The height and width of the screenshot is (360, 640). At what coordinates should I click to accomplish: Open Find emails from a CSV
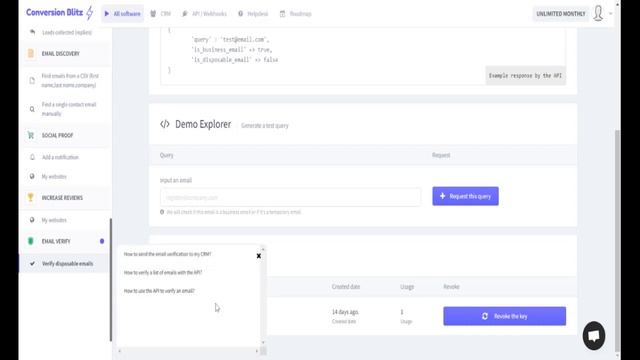click(70, 80)
